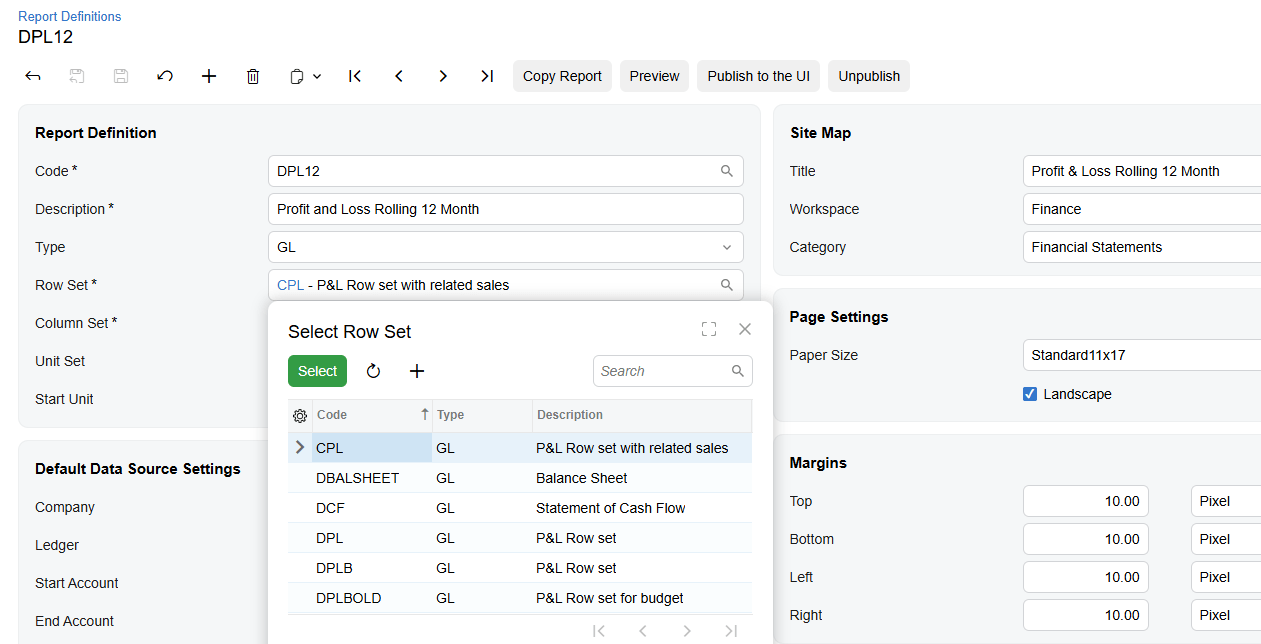Click the Category field Financial Statements
This screenshot has width=1261, height=644.
(1142, 247)
